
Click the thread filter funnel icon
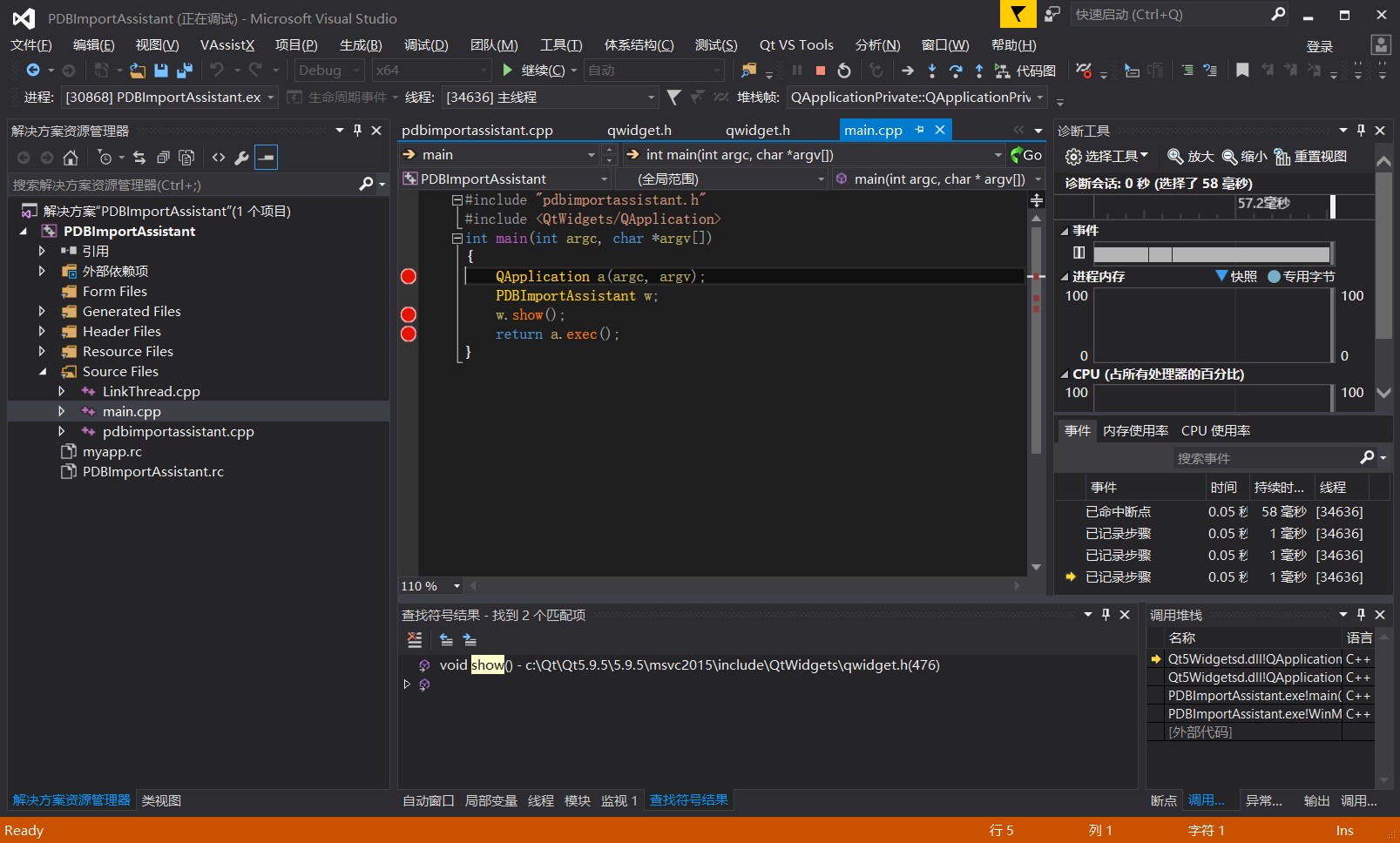coord(673,98)
